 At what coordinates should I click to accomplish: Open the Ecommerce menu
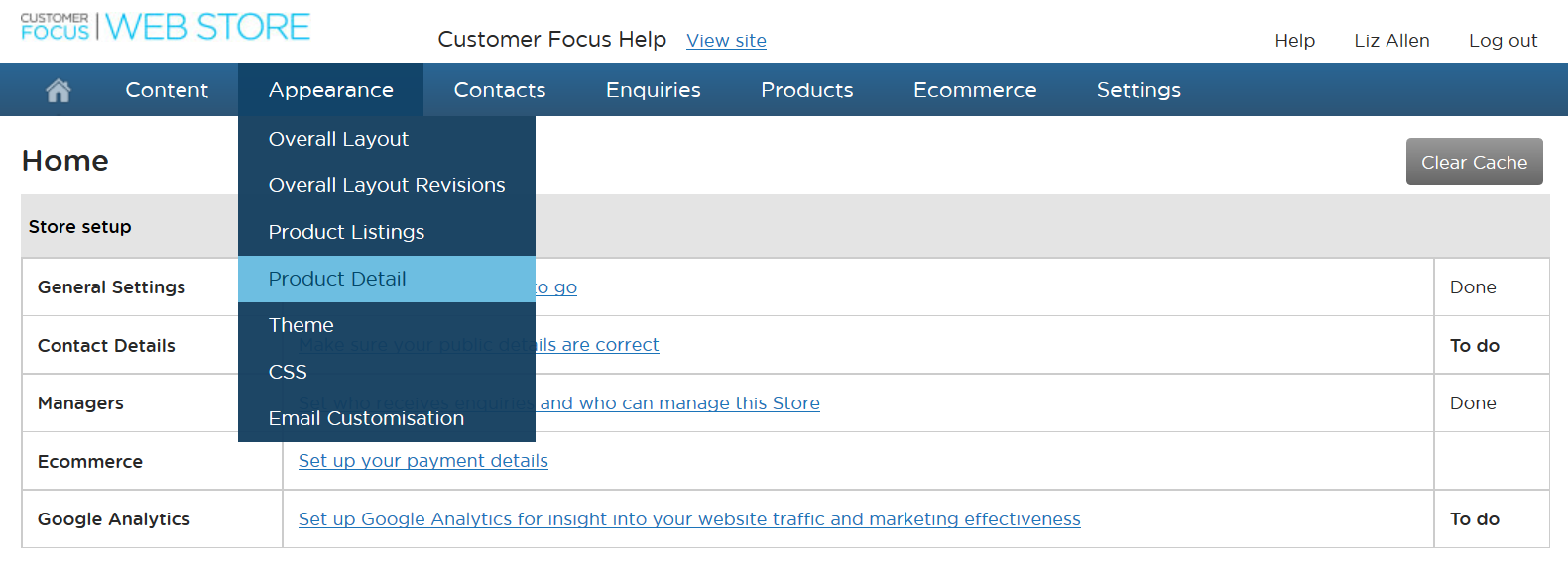pos(975,90)
